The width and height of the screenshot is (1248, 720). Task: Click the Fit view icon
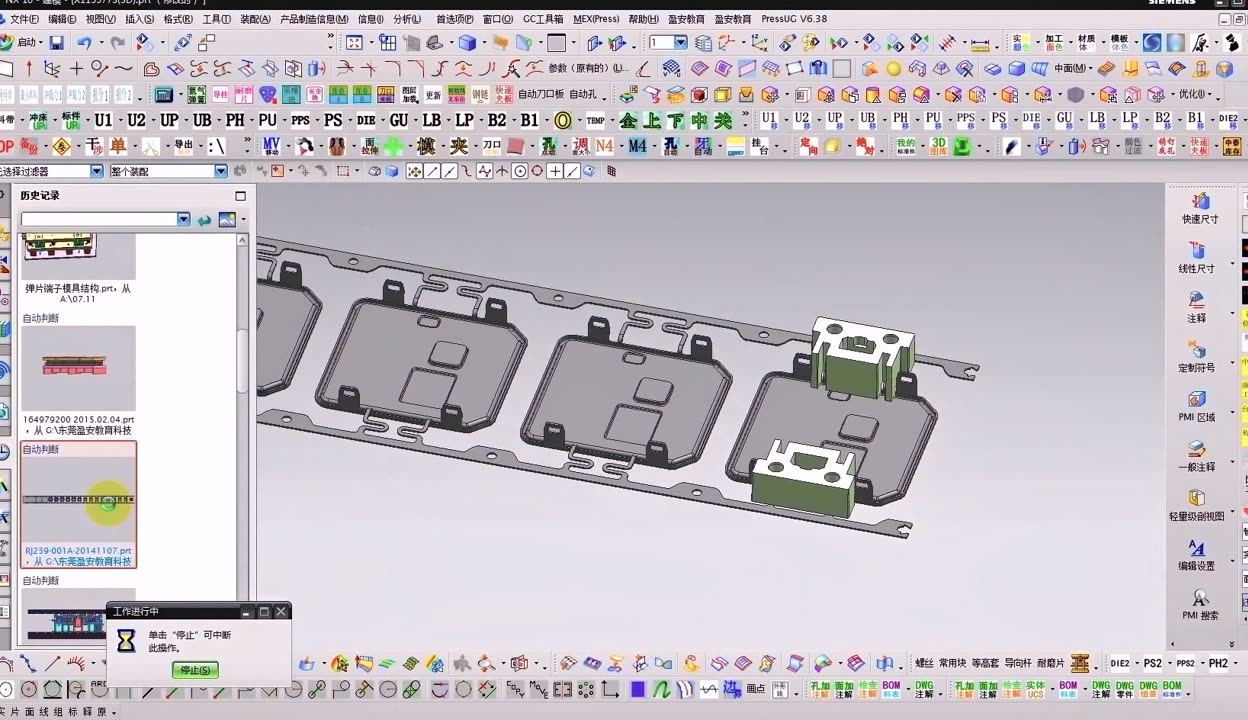pyautogui.click(x=354, y=43)
